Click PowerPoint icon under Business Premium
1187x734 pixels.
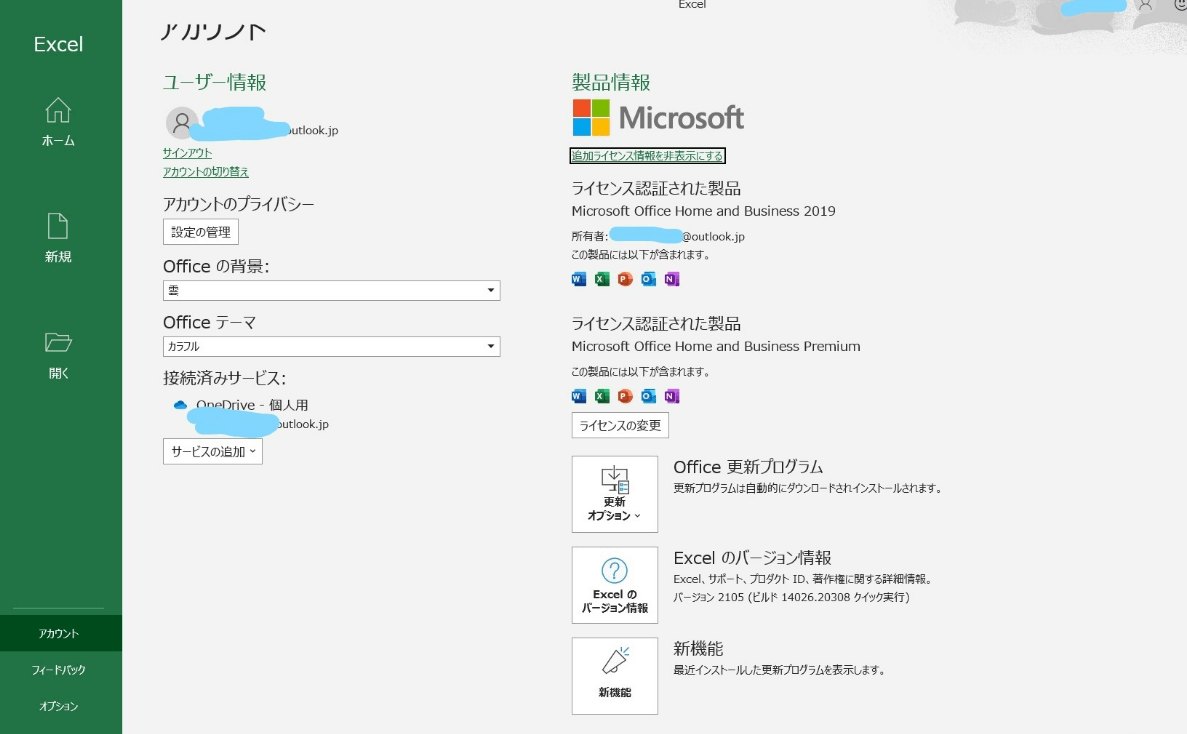pos(625,396)
